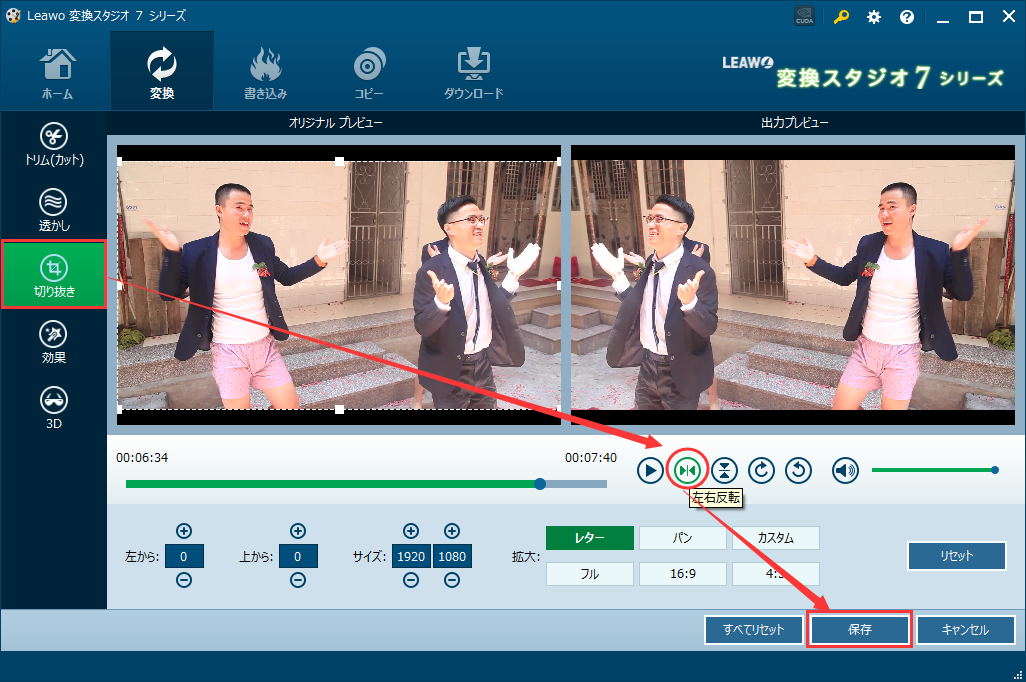This screenshot has height=682, width=1026.
Task: Flip the video vertically
Action: (x=725, y=470)
